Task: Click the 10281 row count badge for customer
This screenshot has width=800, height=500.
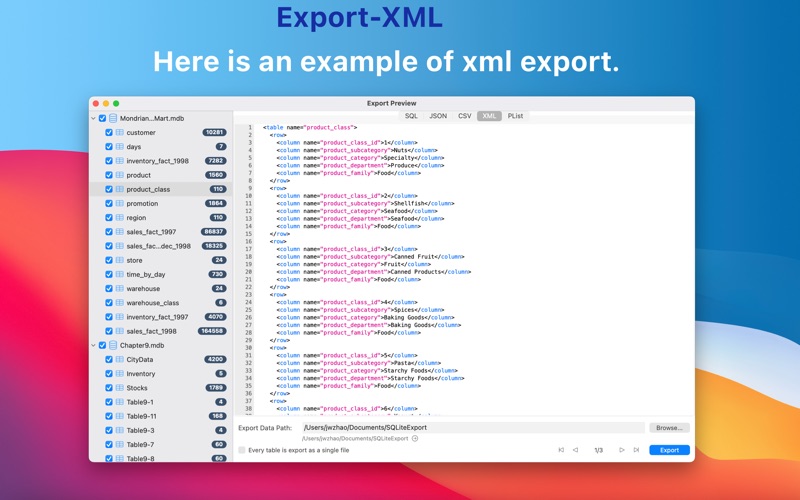Action: tap(214, 132)
